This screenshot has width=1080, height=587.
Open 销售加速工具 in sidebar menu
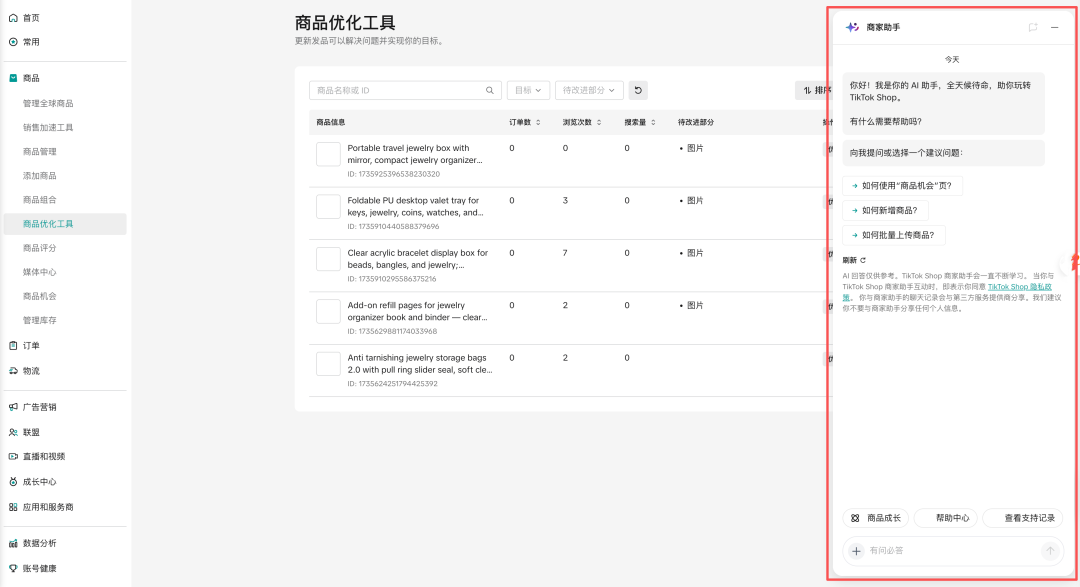[48, 127]
